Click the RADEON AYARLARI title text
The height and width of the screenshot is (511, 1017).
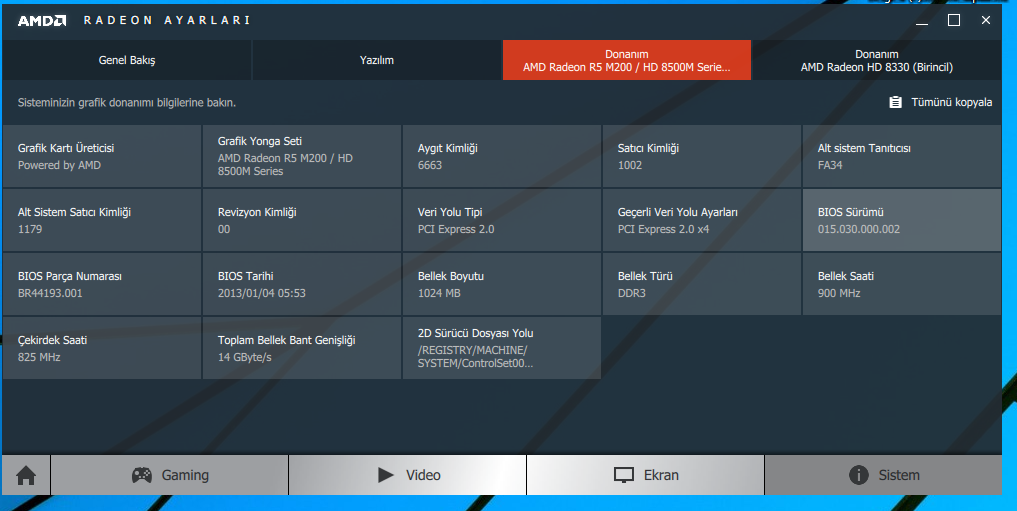point(167,21)
